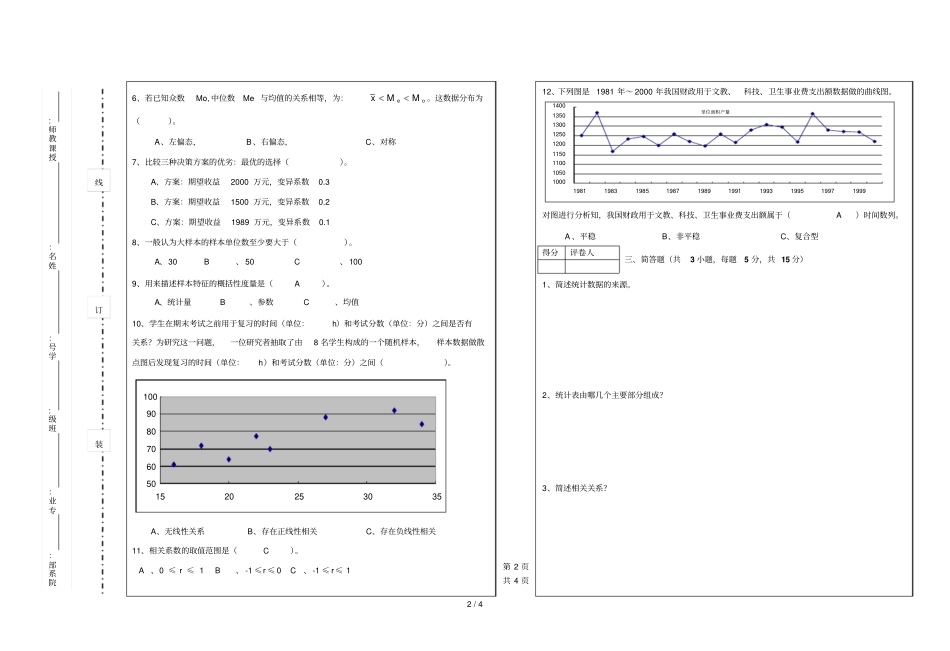Viewport: 950px width, 651px height.
Task: Click the binding mark "线" box
Action: [x=99, y=181]
